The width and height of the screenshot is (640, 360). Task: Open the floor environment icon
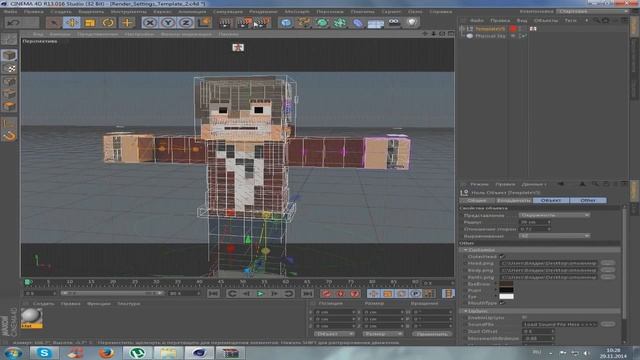coord(376,23)
